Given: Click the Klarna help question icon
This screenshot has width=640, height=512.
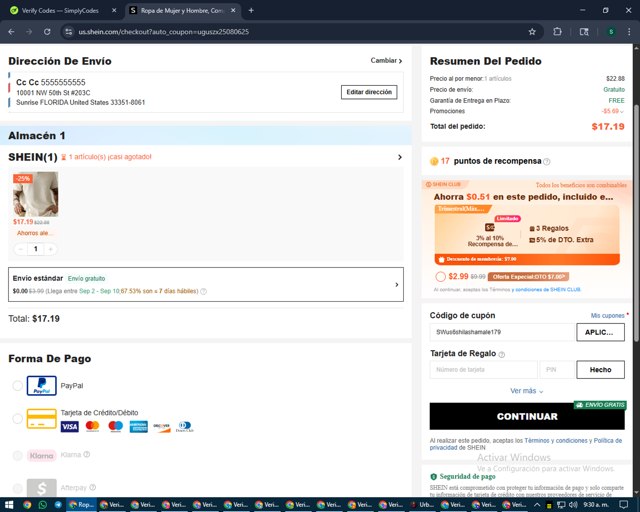Looking at the screenshot, I should point(87,454).
